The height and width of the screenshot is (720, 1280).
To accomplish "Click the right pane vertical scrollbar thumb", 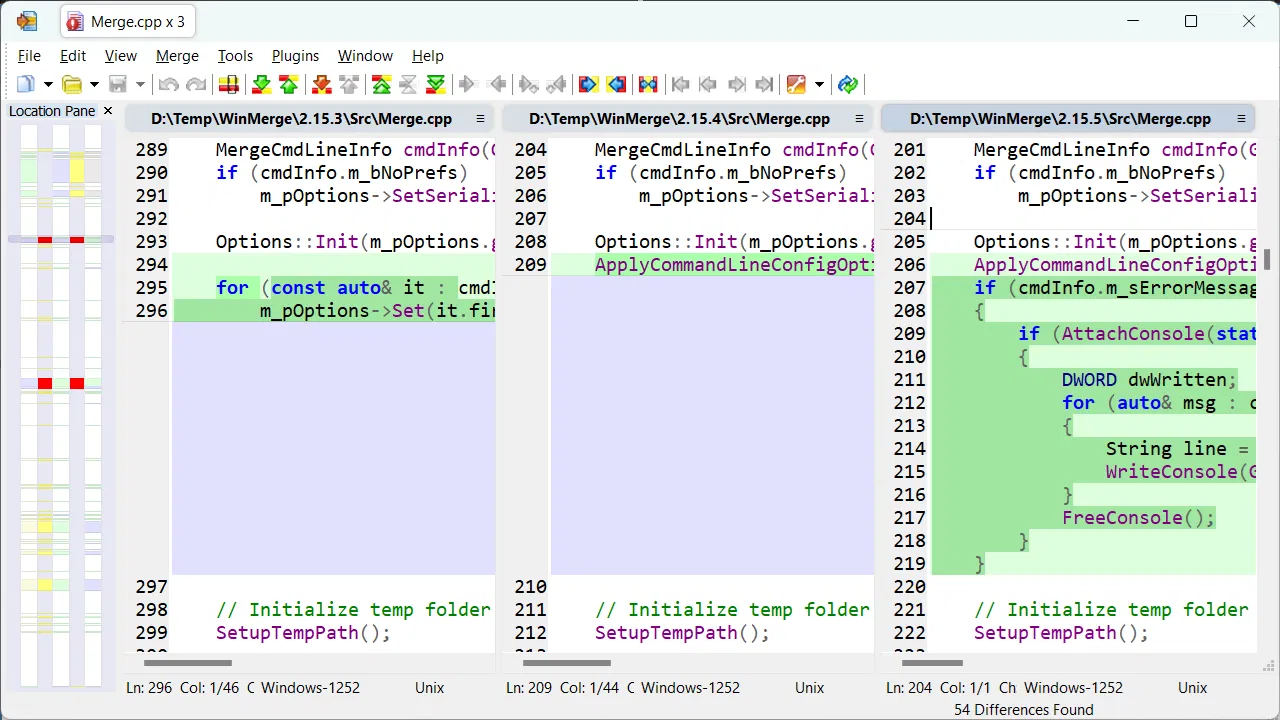I will click(x=1267, y=260).
